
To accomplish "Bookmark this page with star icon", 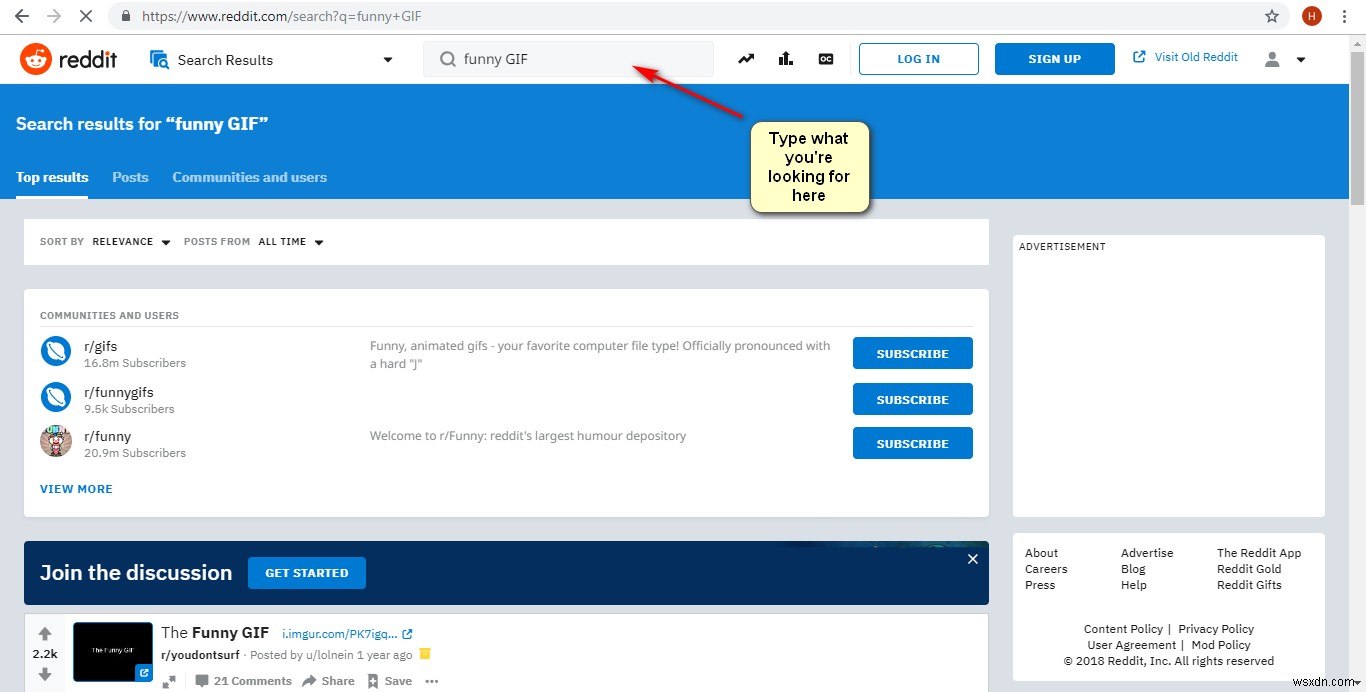I will (x=1272, y=17).
